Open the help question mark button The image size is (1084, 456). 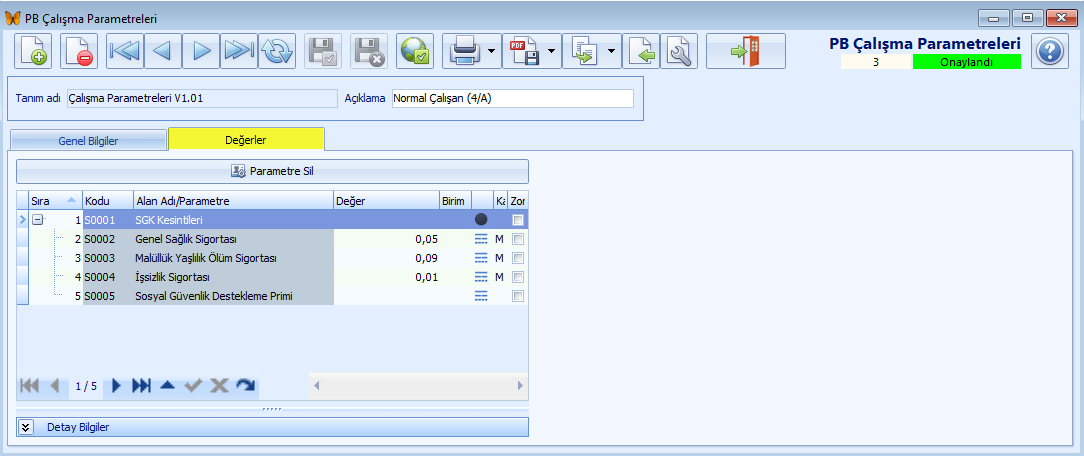(x=1048, y=51)
